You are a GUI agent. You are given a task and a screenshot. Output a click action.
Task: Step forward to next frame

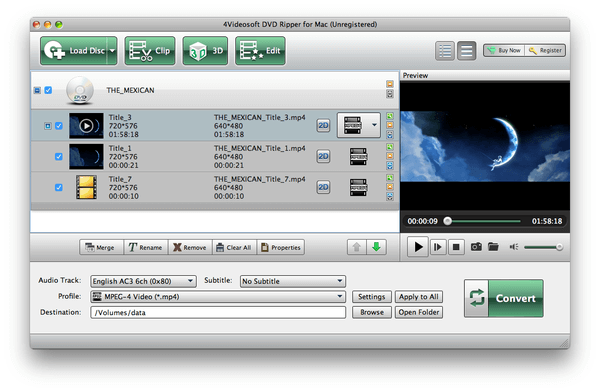click(x=438, y=247)
